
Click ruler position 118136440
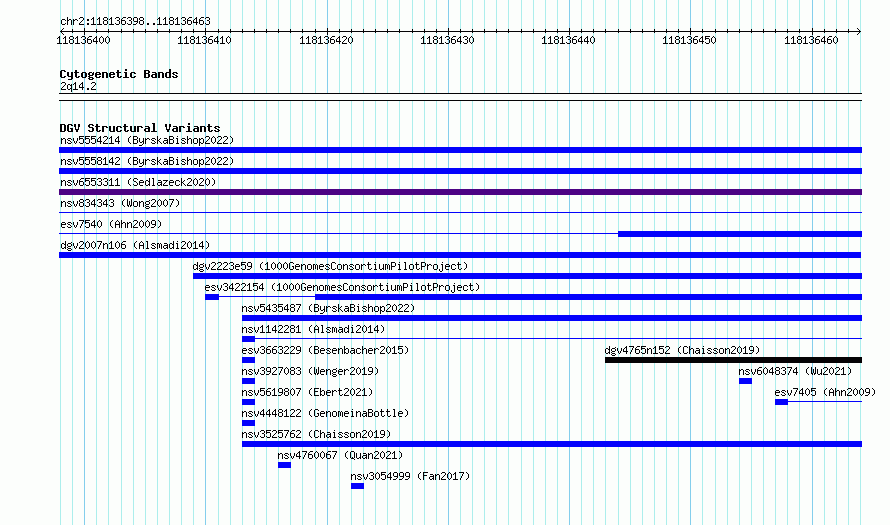coord(568,40)
